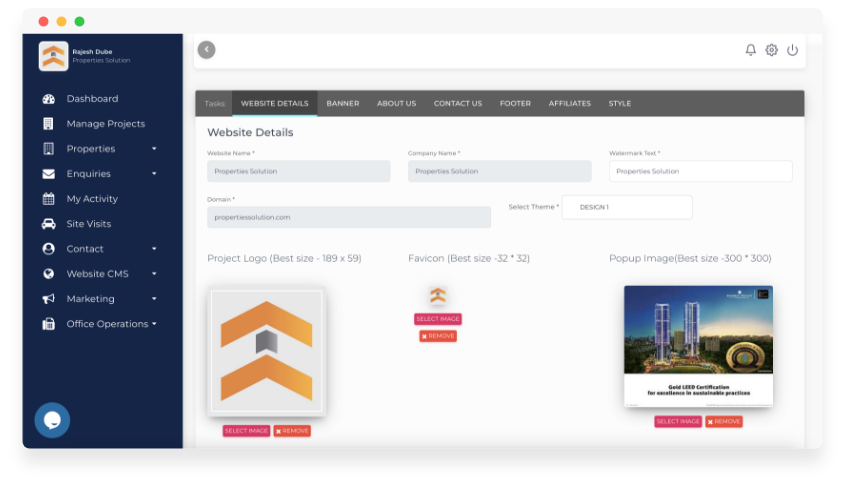Open the settings gear icon
The height and width of the screenshot is (485, 845).
point(771,50)
